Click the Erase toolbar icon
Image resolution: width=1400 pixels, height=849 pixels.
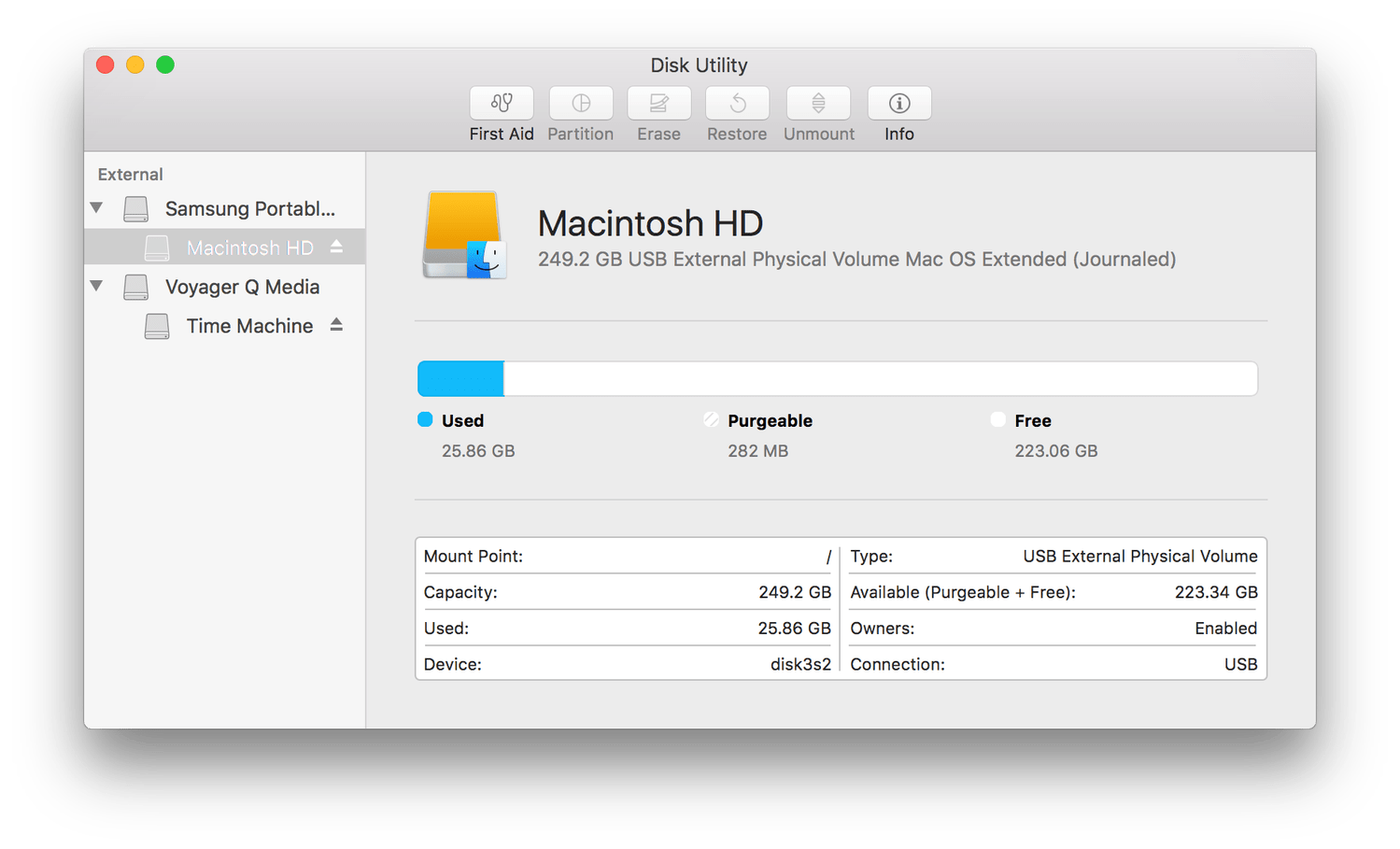point(658,104)
